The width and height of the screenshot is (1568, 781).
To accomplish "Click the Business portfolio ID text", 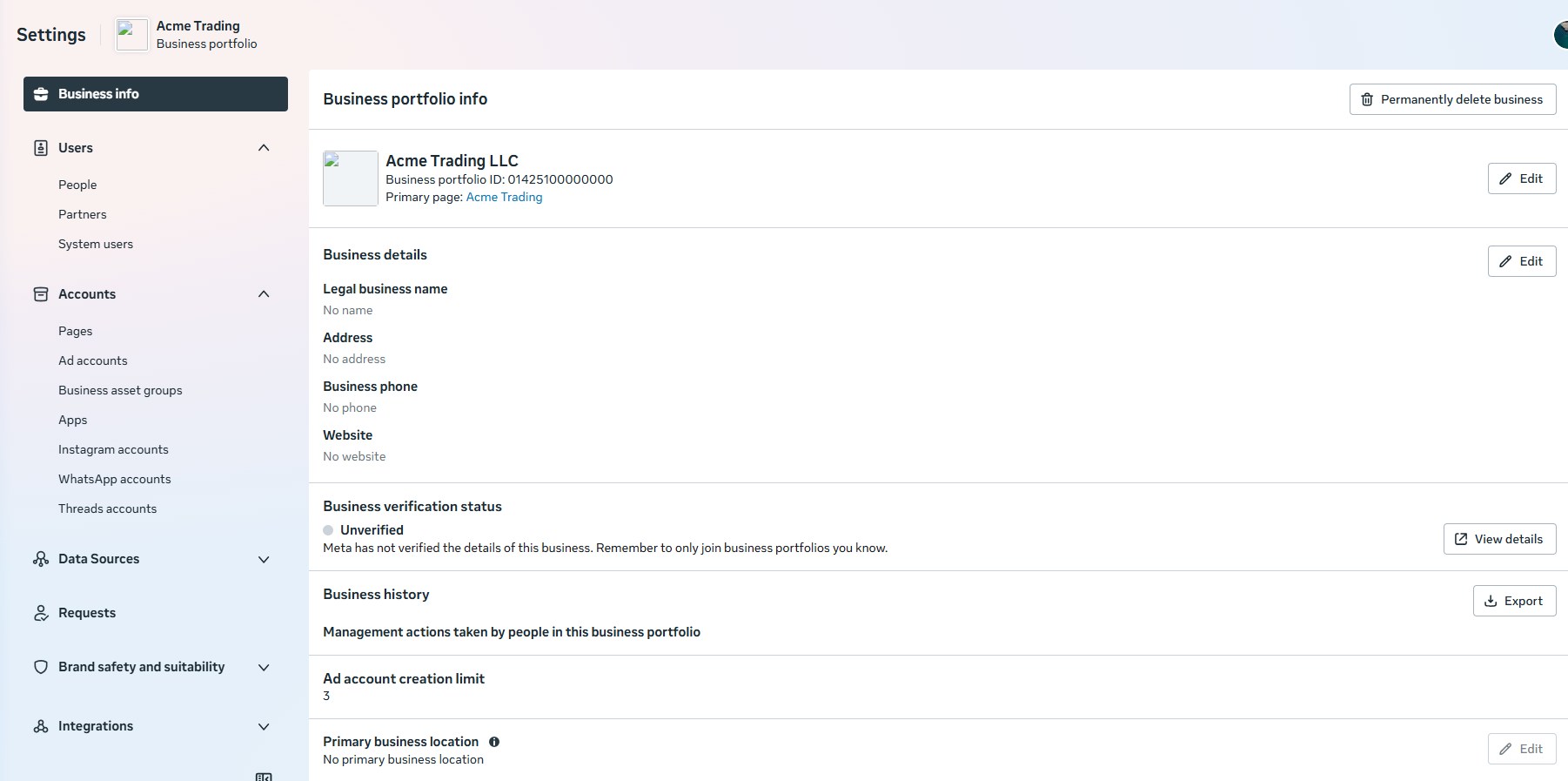I will coord(499,179).
